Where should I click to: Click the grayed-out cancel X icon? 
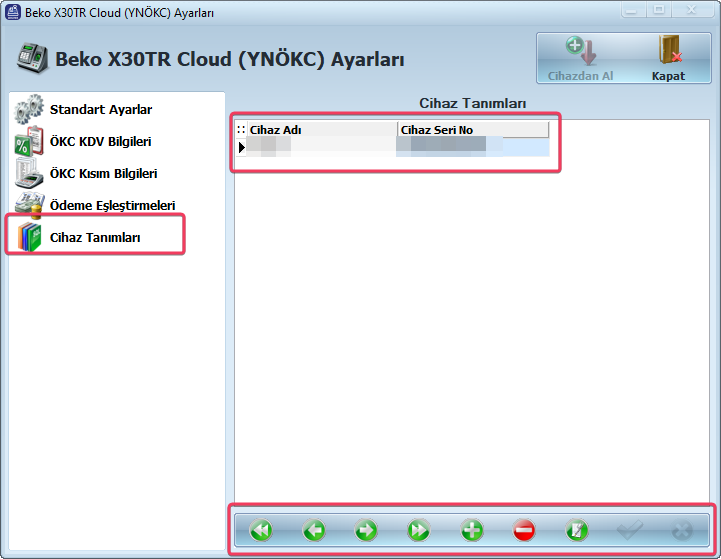click(x=682, y=530)
